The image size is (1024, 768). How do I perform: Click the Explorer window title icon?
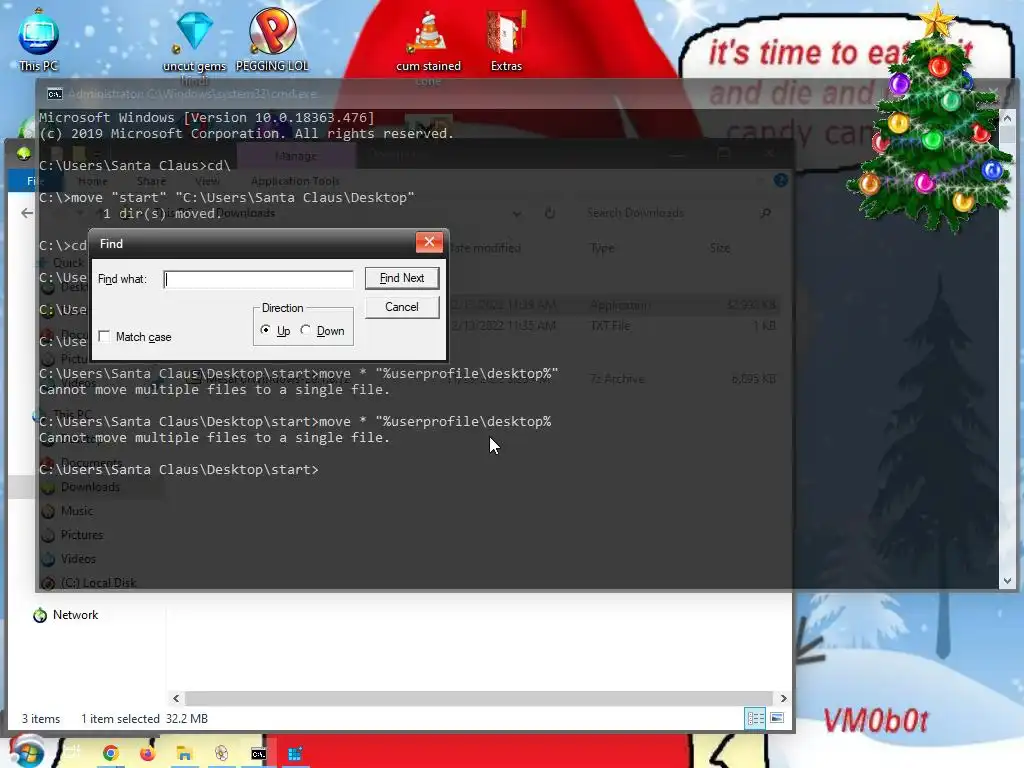tap(24, 154)
